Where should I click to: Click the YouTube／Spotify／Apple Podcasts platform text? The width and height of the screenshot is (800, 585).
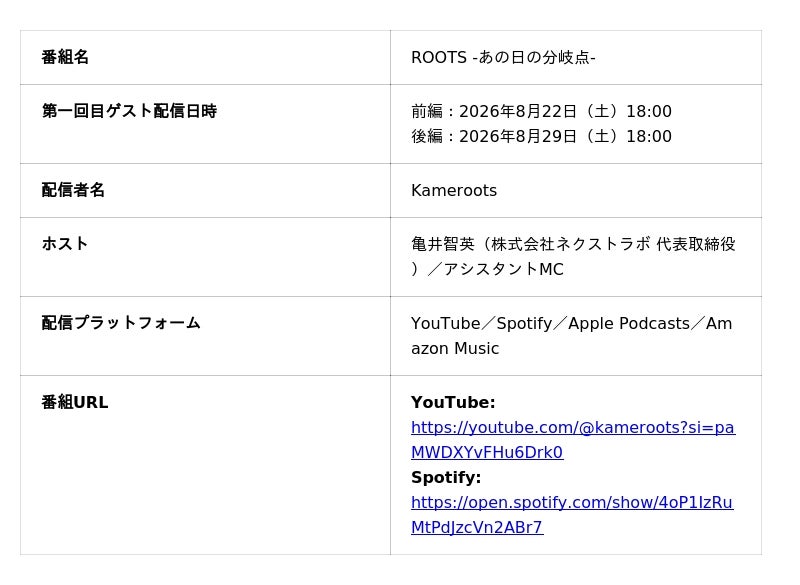coord(551,323)
